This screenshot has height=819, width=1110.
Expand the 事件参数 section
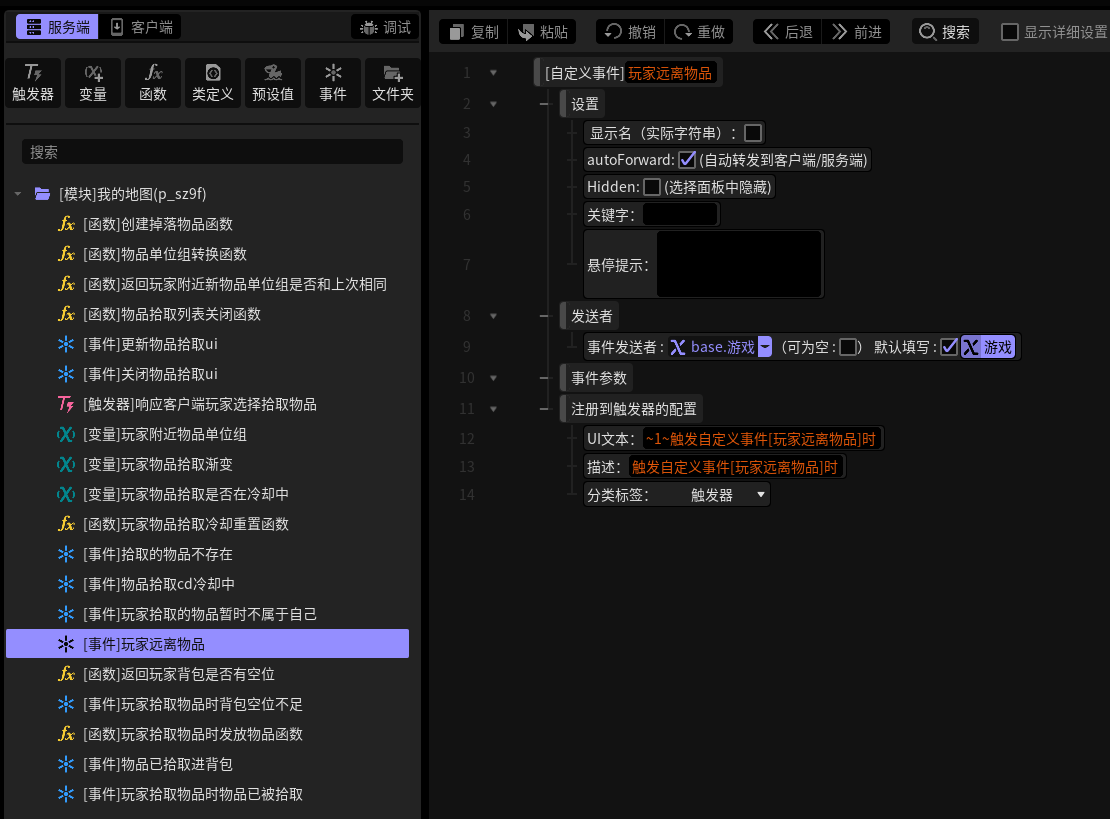click(493, 378)
